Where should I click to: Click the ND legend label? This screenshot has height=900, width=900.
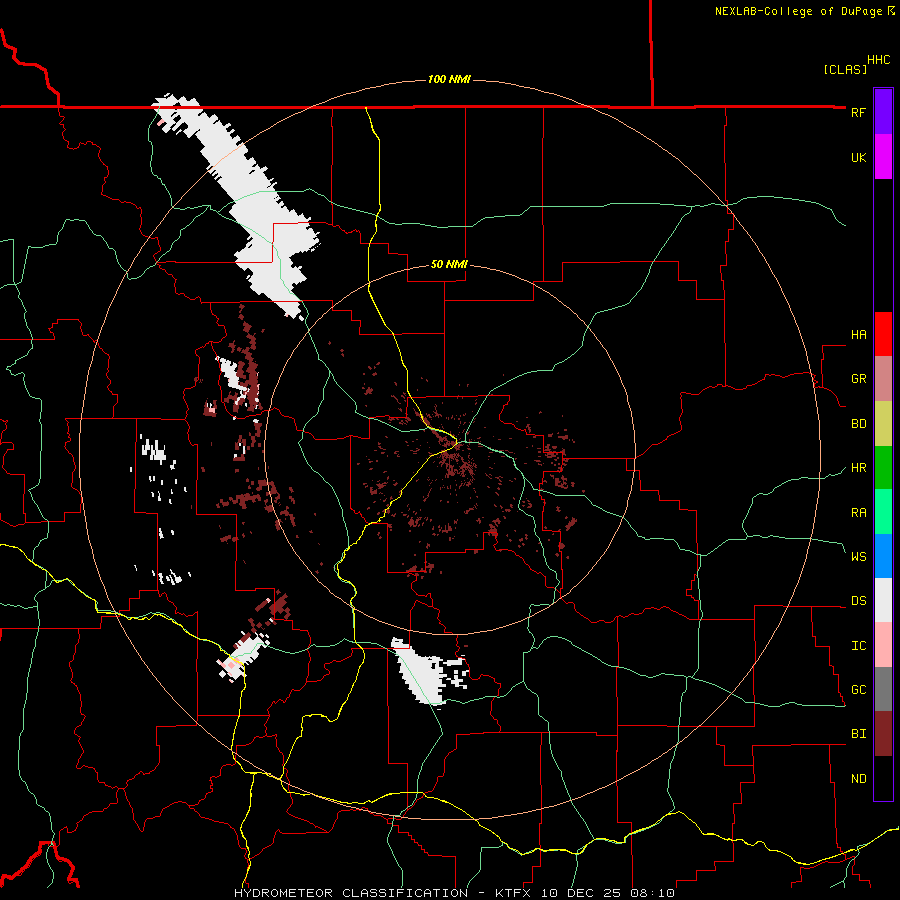[858, 779]
